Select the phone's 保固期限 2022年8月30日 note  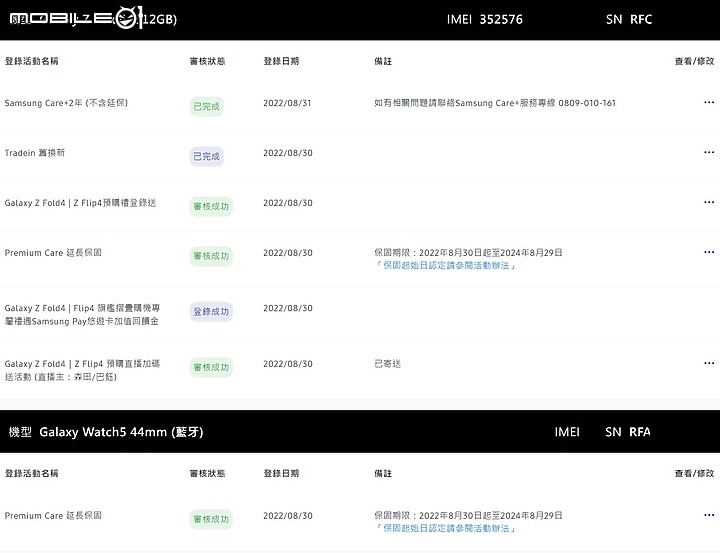(468, 253)
